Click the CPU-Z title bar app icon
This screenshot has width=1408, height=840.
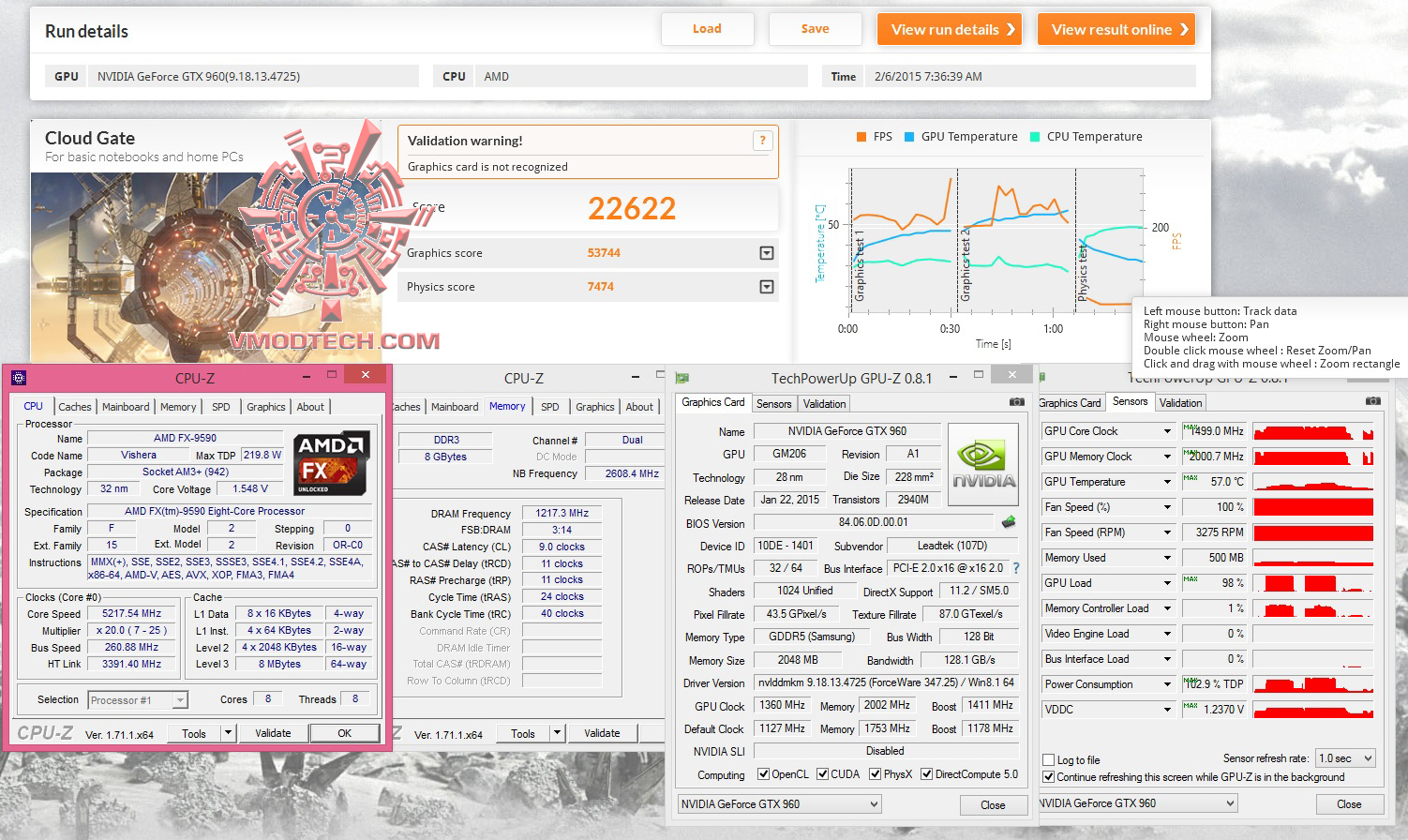click(19, 378)
